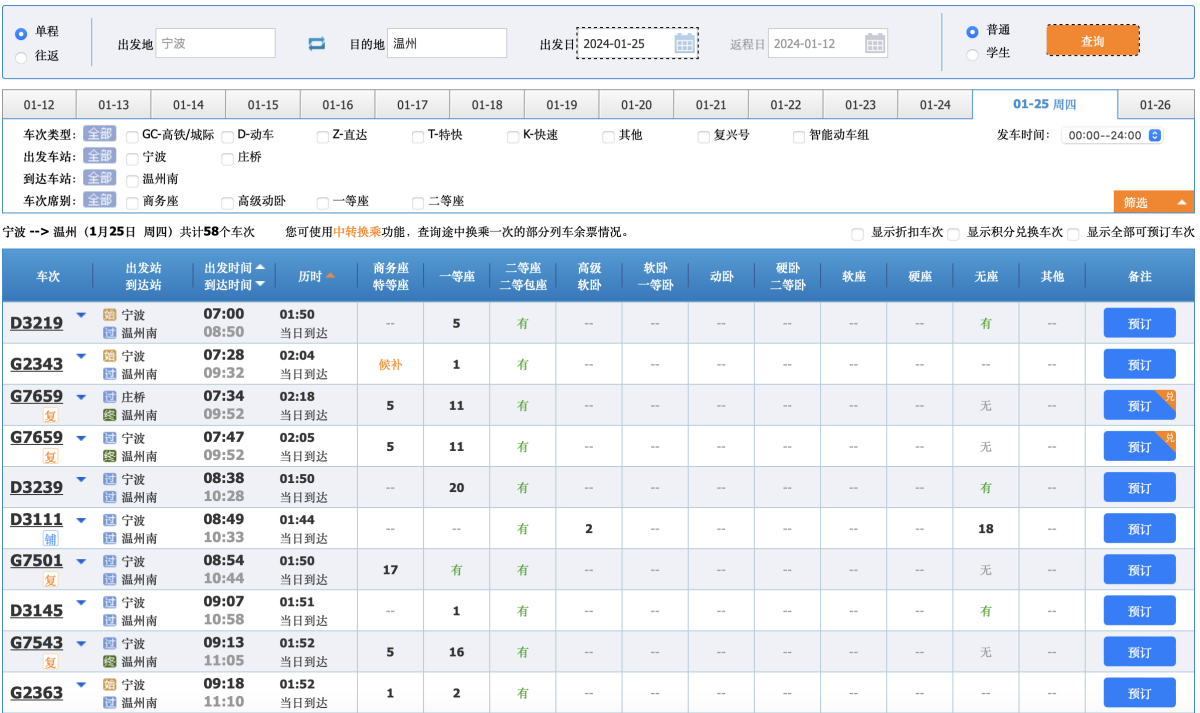The height and width of the screenshot is (713, 1200).
Task: Click 17 business seats for G7501
Action: point(390,570)
